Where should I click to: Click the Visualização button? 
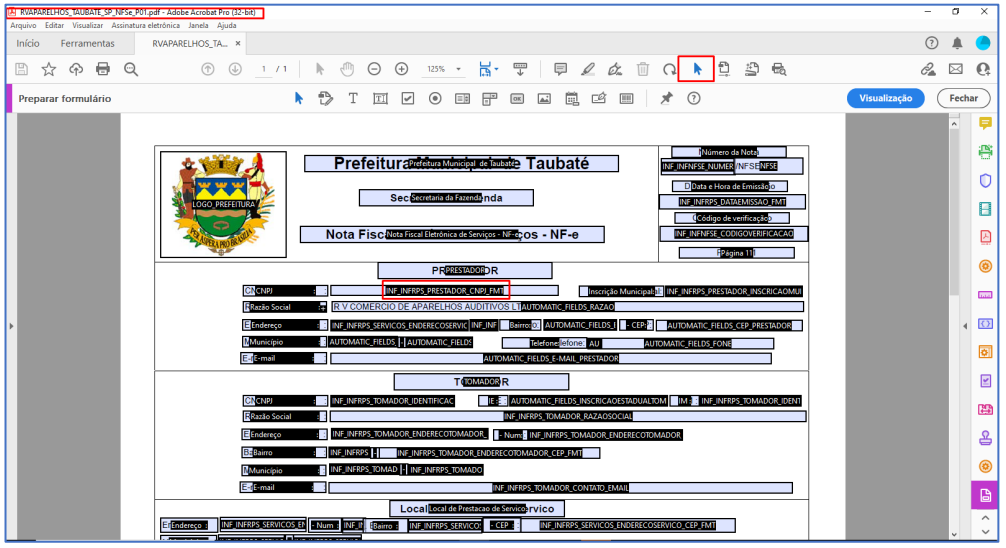click(x=885, y=98)
